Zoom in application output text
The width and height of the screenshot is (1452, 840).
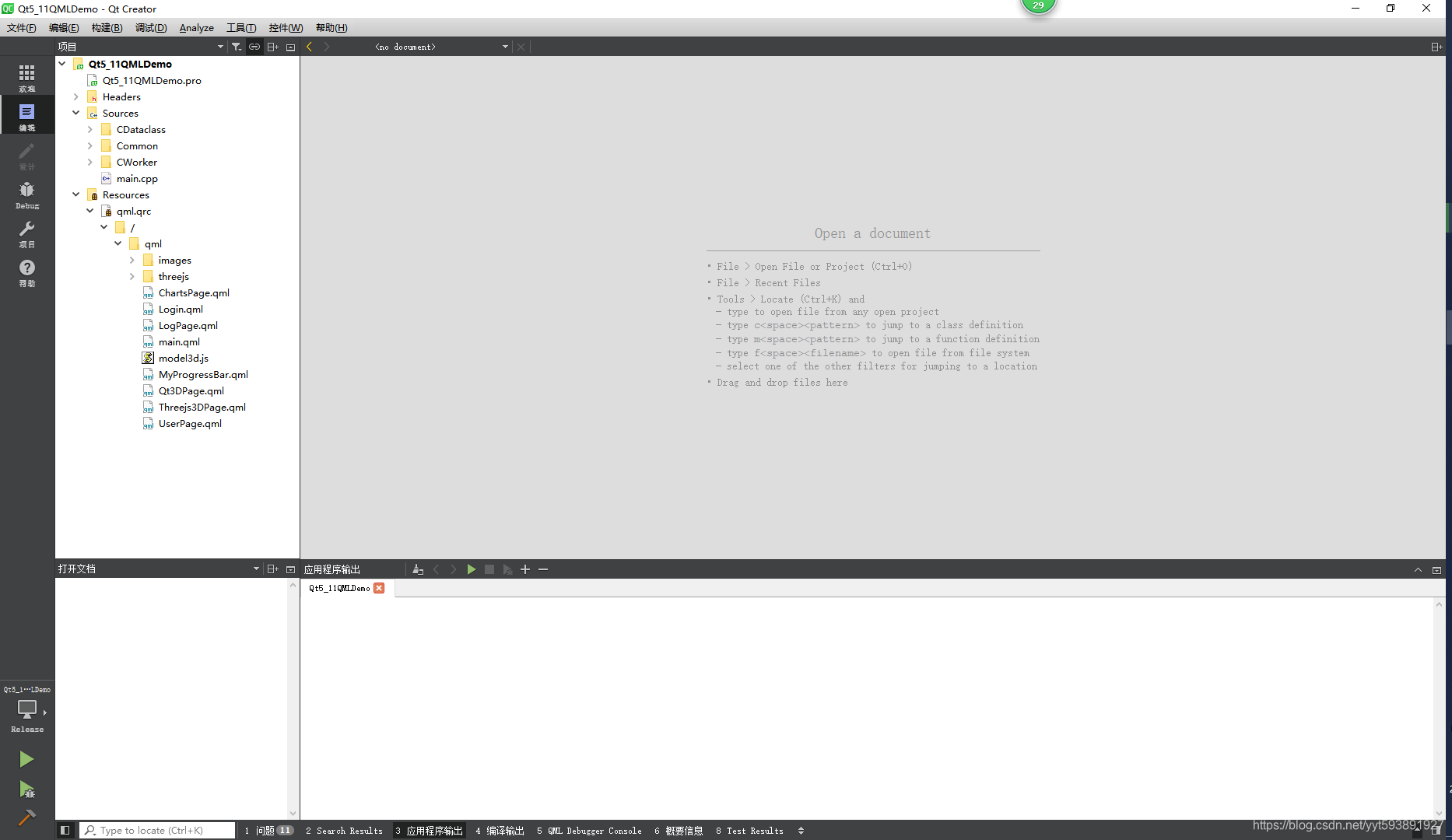[x=525, y=569]
